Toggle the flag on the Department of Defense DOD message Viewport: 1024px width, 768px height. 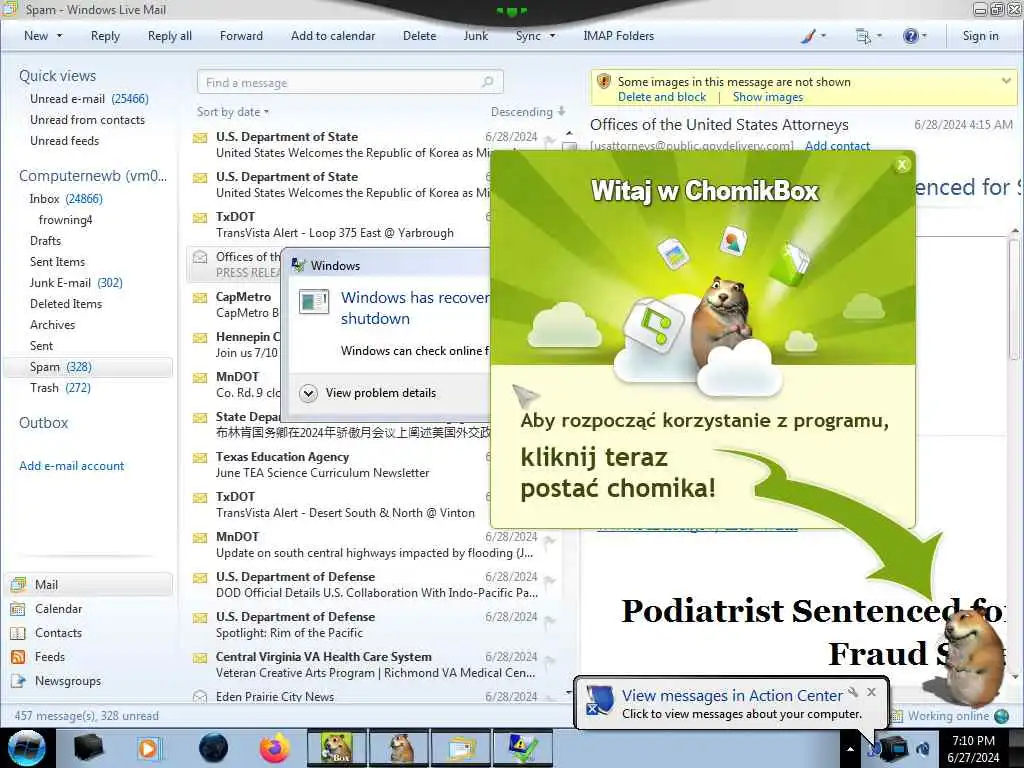550,581
